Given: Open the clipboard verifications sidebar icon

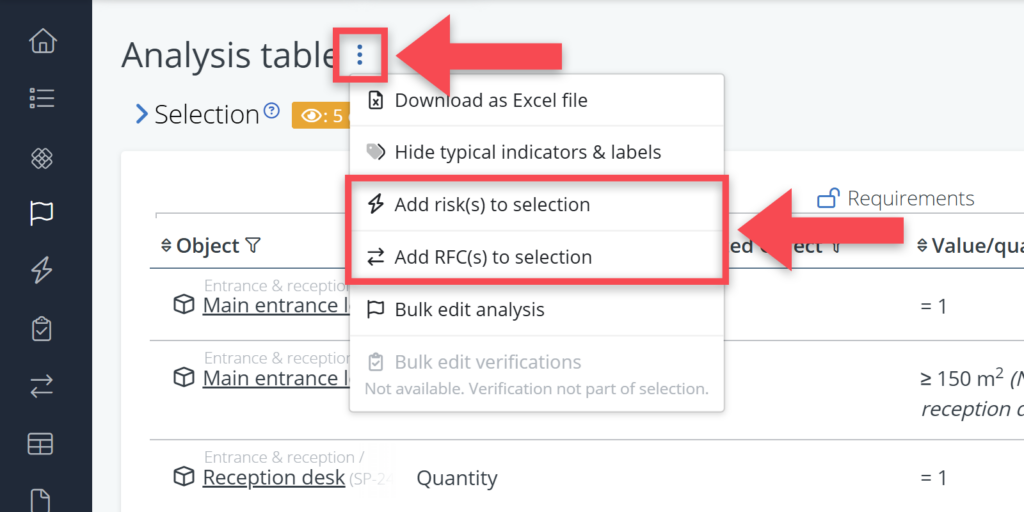Looking at the screenshot, I should [x=42, y=329].
